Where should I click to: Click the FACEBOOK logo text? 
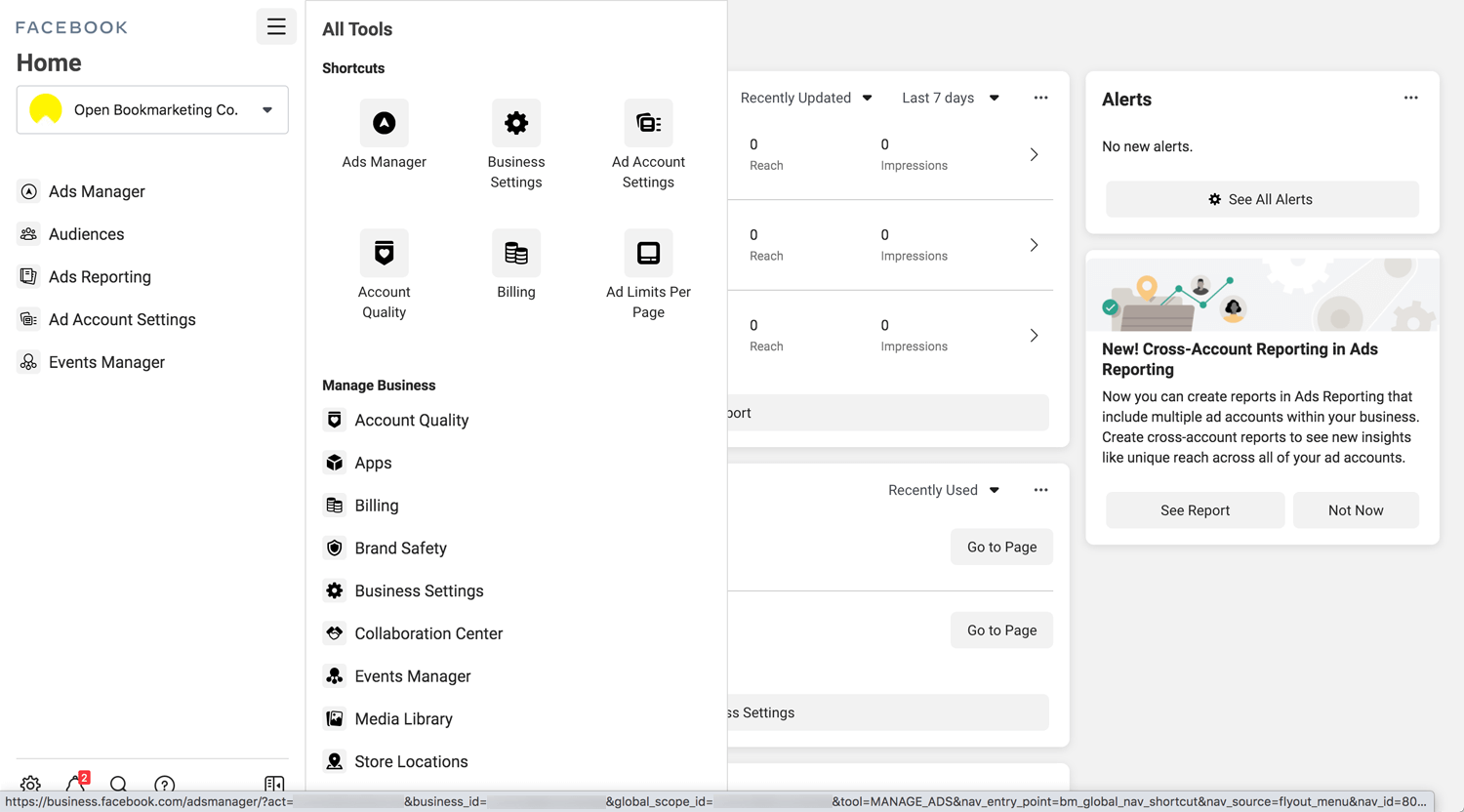71,27
